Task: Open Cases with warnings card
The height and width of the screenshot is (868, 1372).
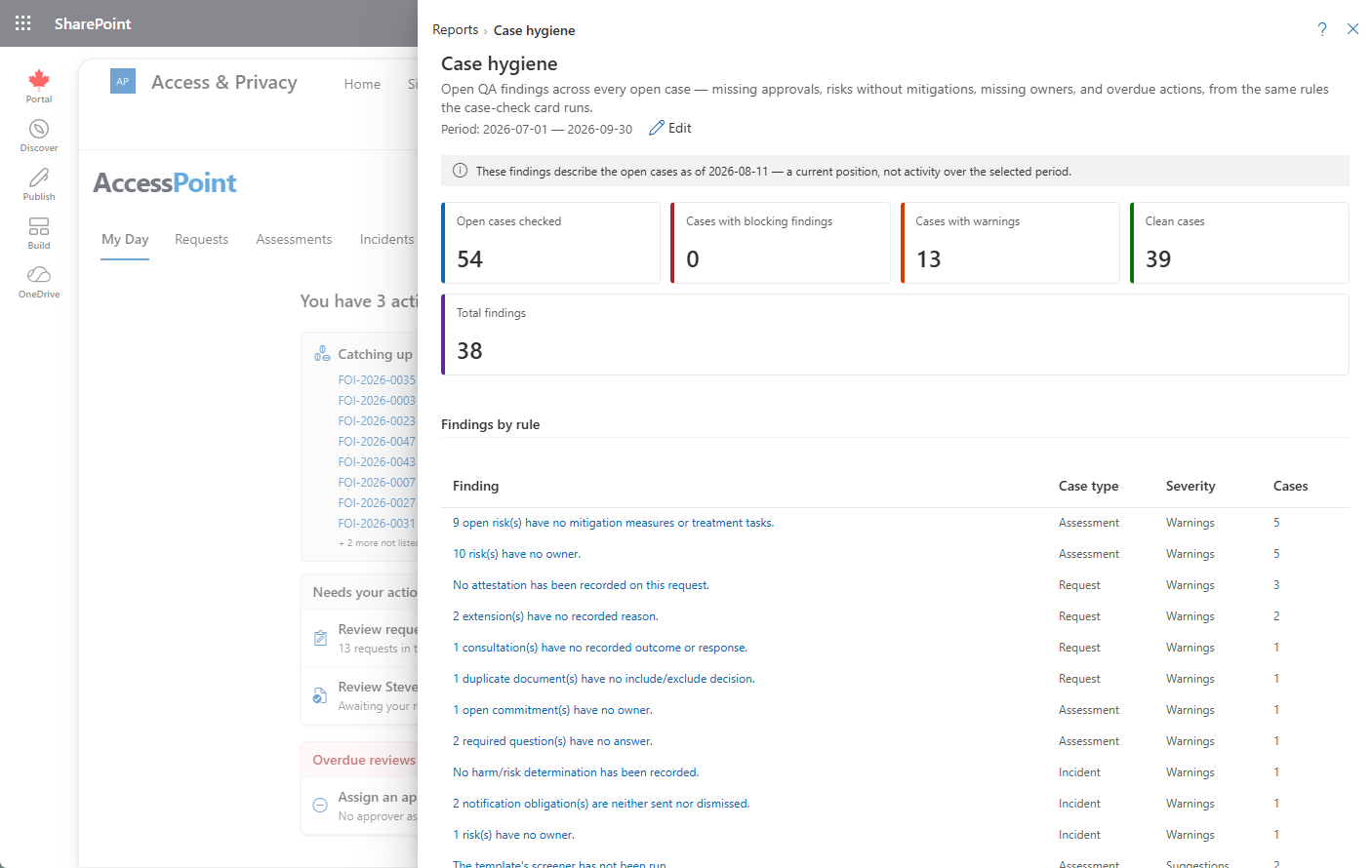Action: pos(1010,243)
